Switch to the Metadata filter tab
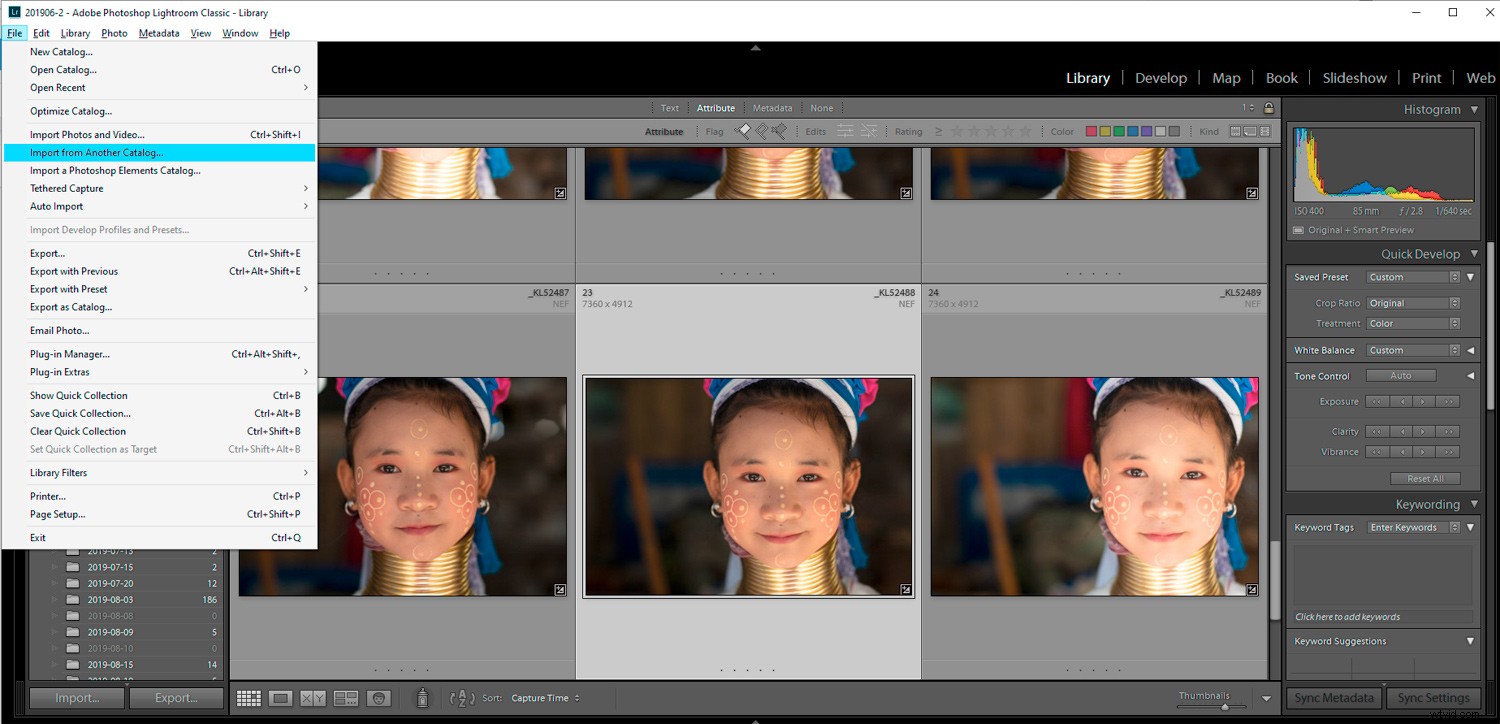 coord(772,108)
